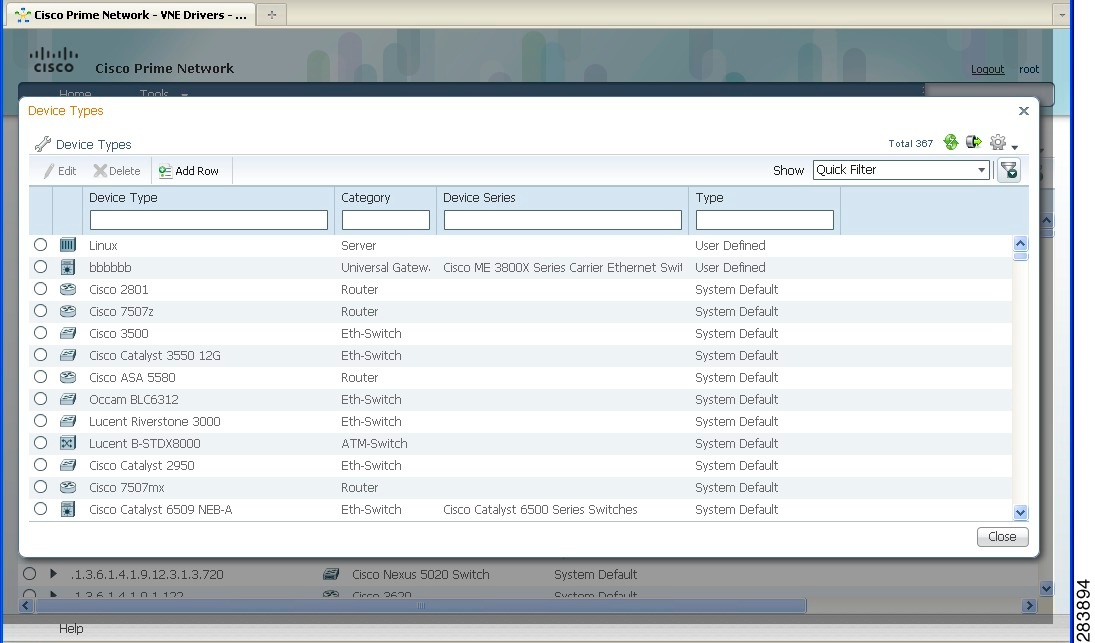1095x643 pixels.
Task: Click the Device Series filter field
Action: click(563, 220)
